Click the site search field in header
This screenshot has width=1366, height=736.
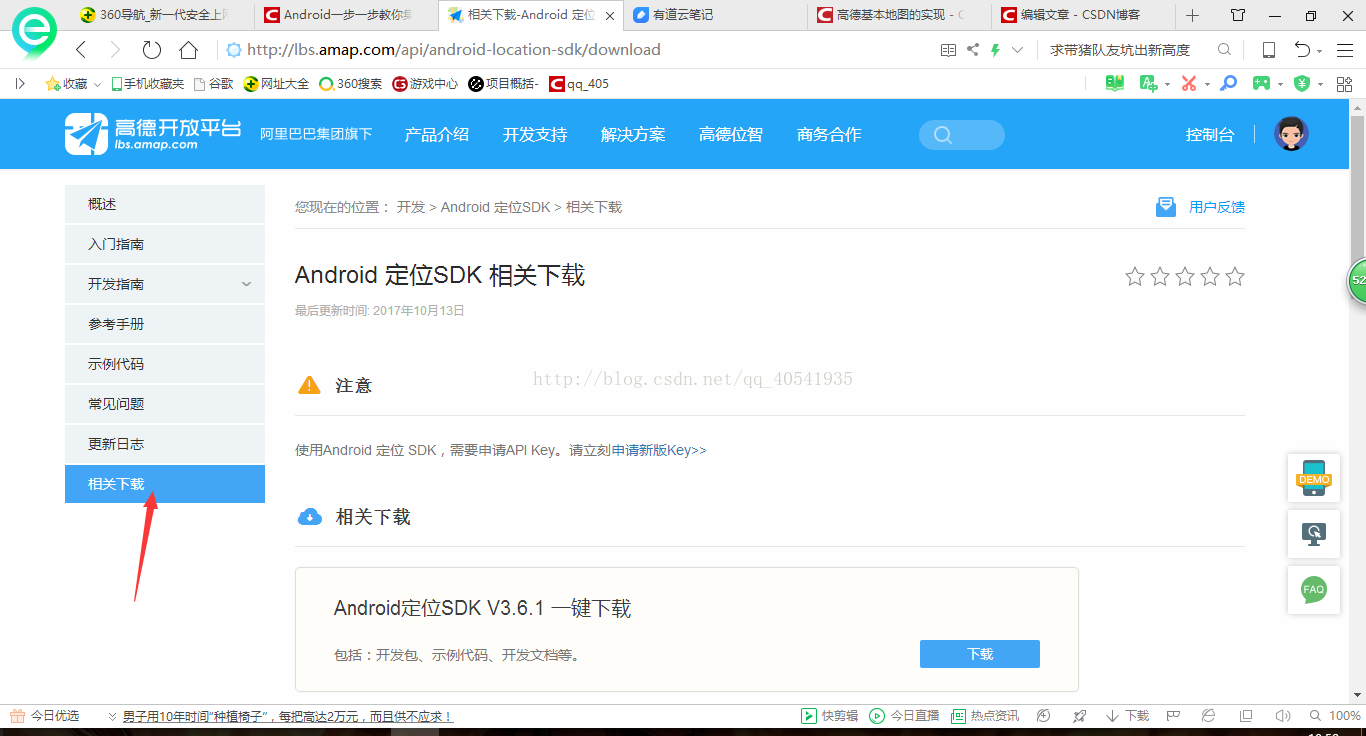point(962,135)
